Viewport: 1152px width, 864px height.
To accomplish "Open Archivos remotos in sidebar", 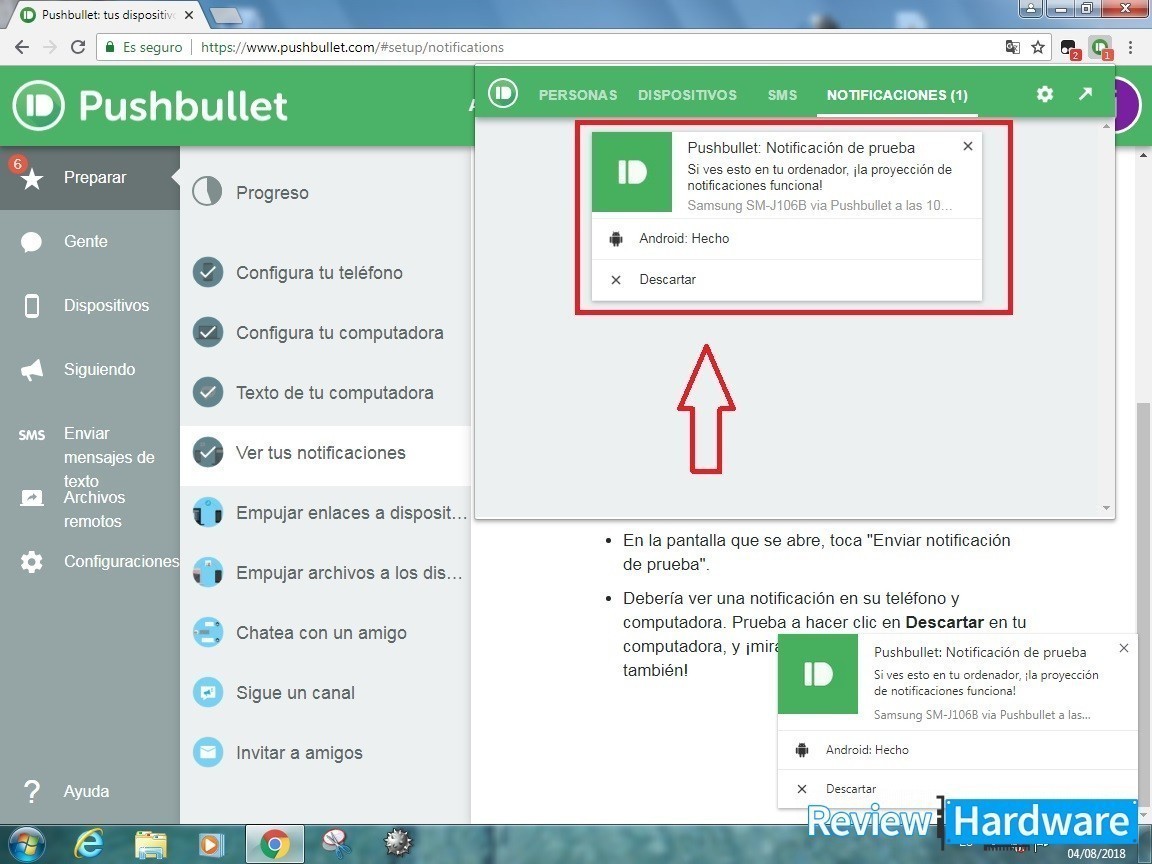I will click(90, 509).
